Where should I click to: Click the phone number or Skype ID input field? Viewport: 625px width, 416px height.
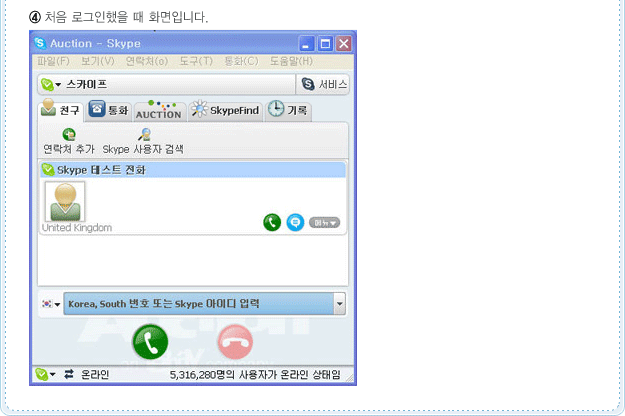199,304
